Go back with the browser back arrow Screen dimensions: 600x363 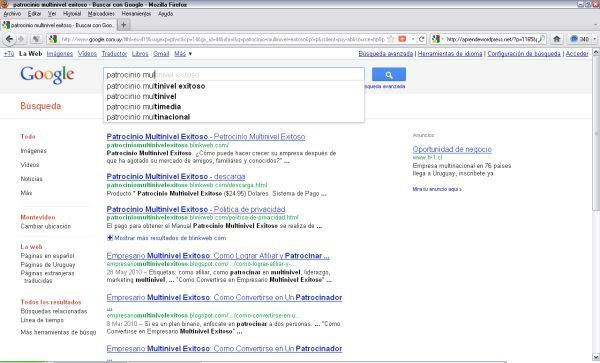coord(9,39)
